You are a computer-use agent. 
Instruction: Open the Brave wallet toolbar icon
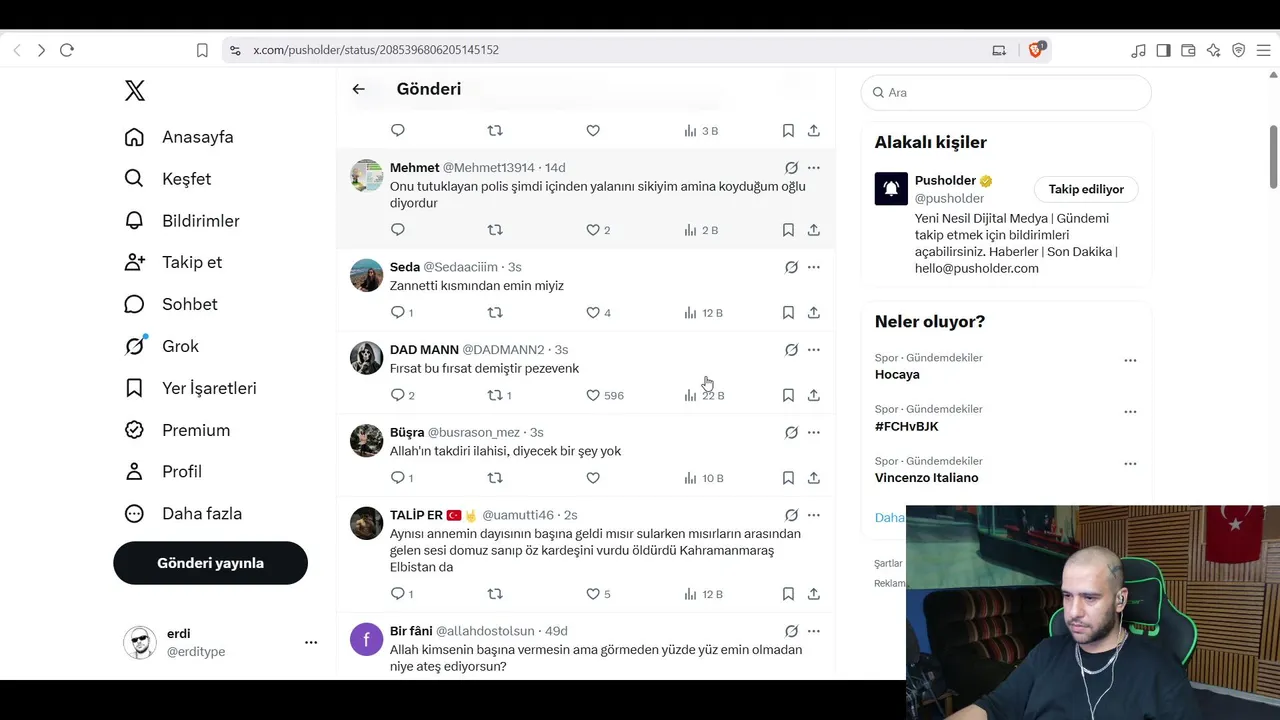(1188, 50)
